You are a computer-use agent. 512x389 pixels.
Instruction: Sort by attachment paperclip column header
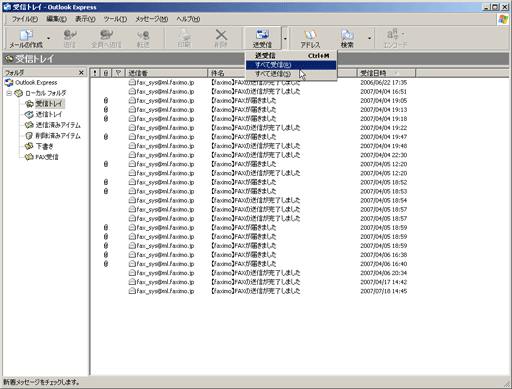106,73
